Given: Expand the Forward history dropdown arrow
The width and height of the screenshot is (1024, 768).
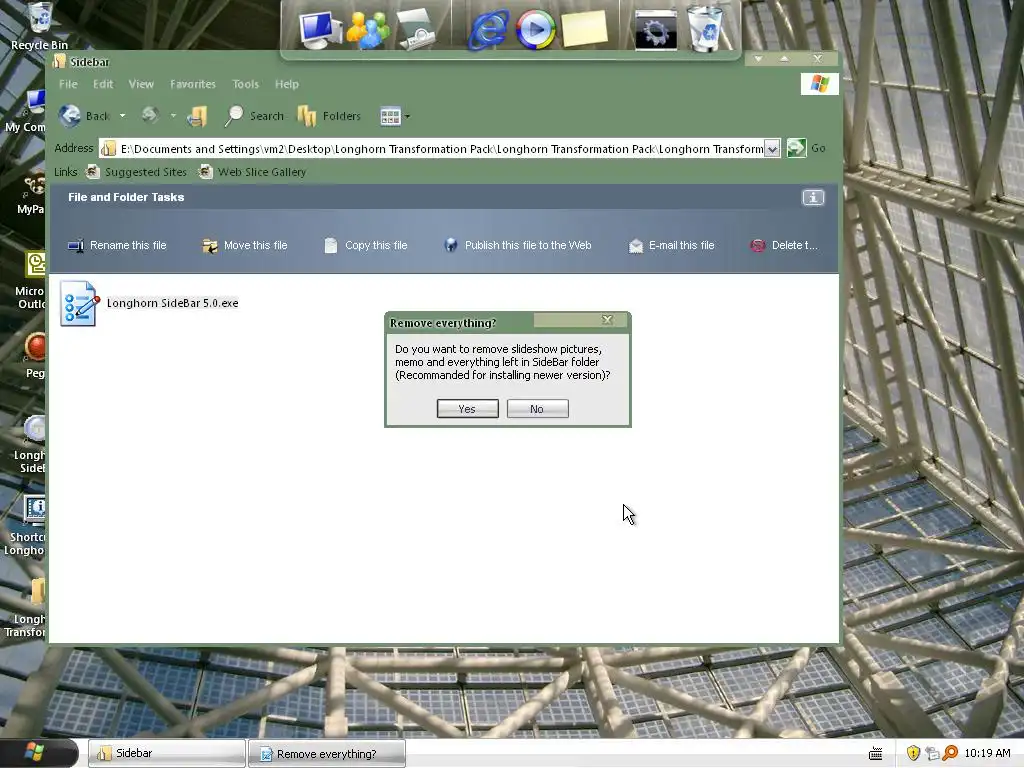Looking at the screenshot, I should [173, 116].
